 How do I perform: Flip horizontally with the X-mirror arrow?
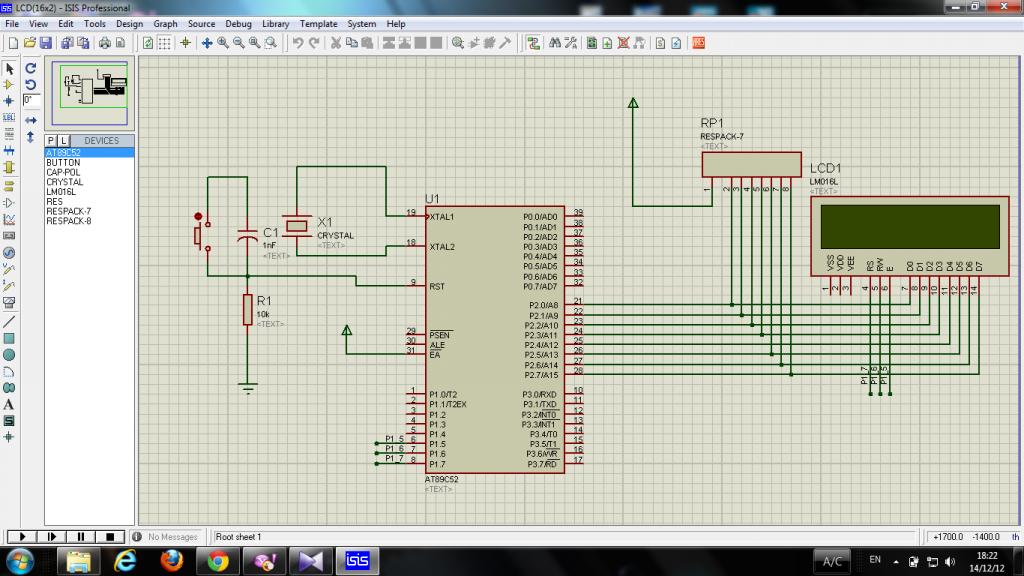pyautogui.click(x=31, y=120)
